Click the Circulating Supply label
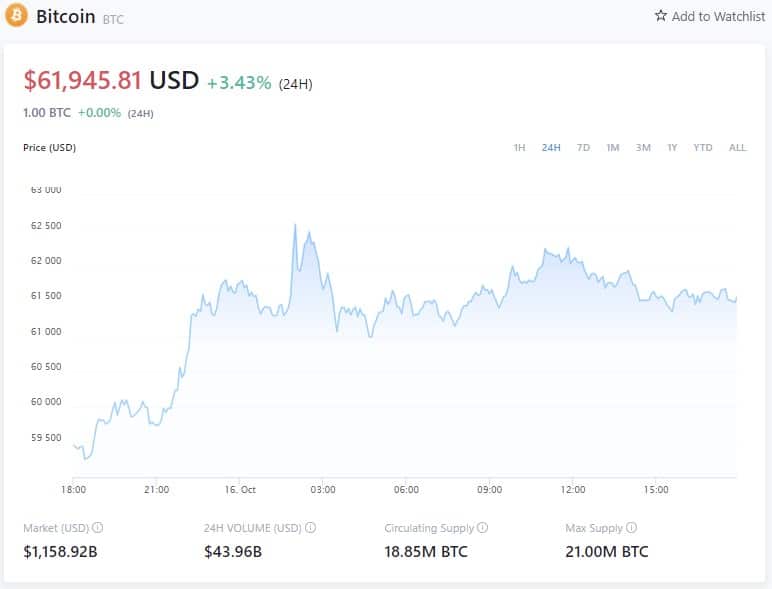This screenshot has height=589, width=772. (x=429, y=528)
